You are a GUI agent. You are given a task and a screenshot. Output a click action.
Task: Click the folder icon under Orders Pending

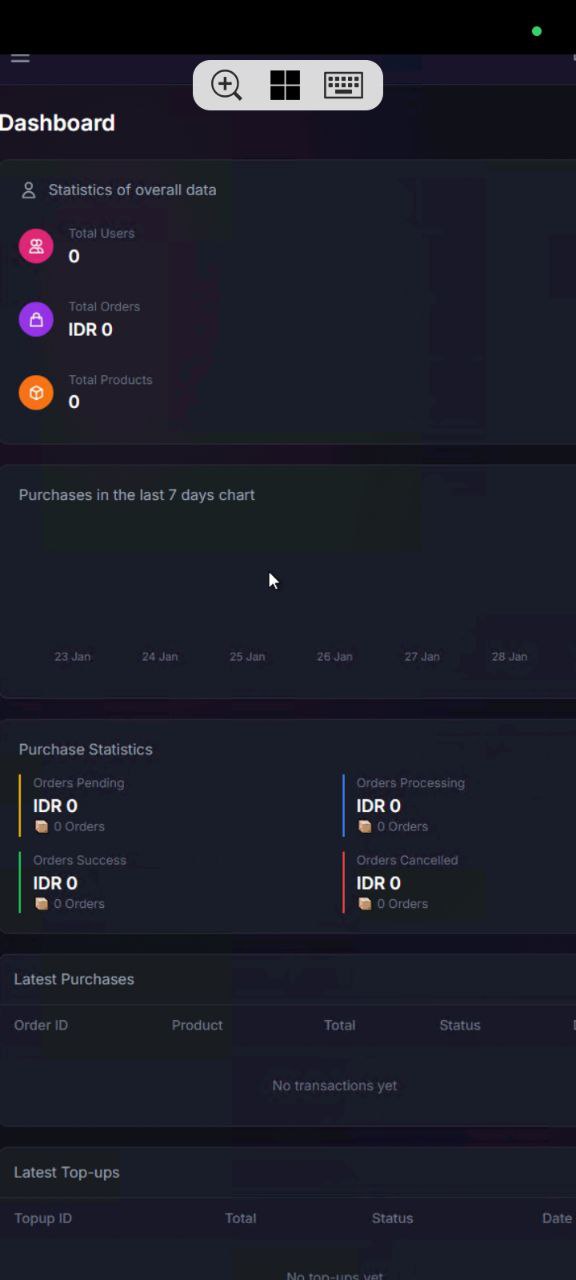click(41, 826)
